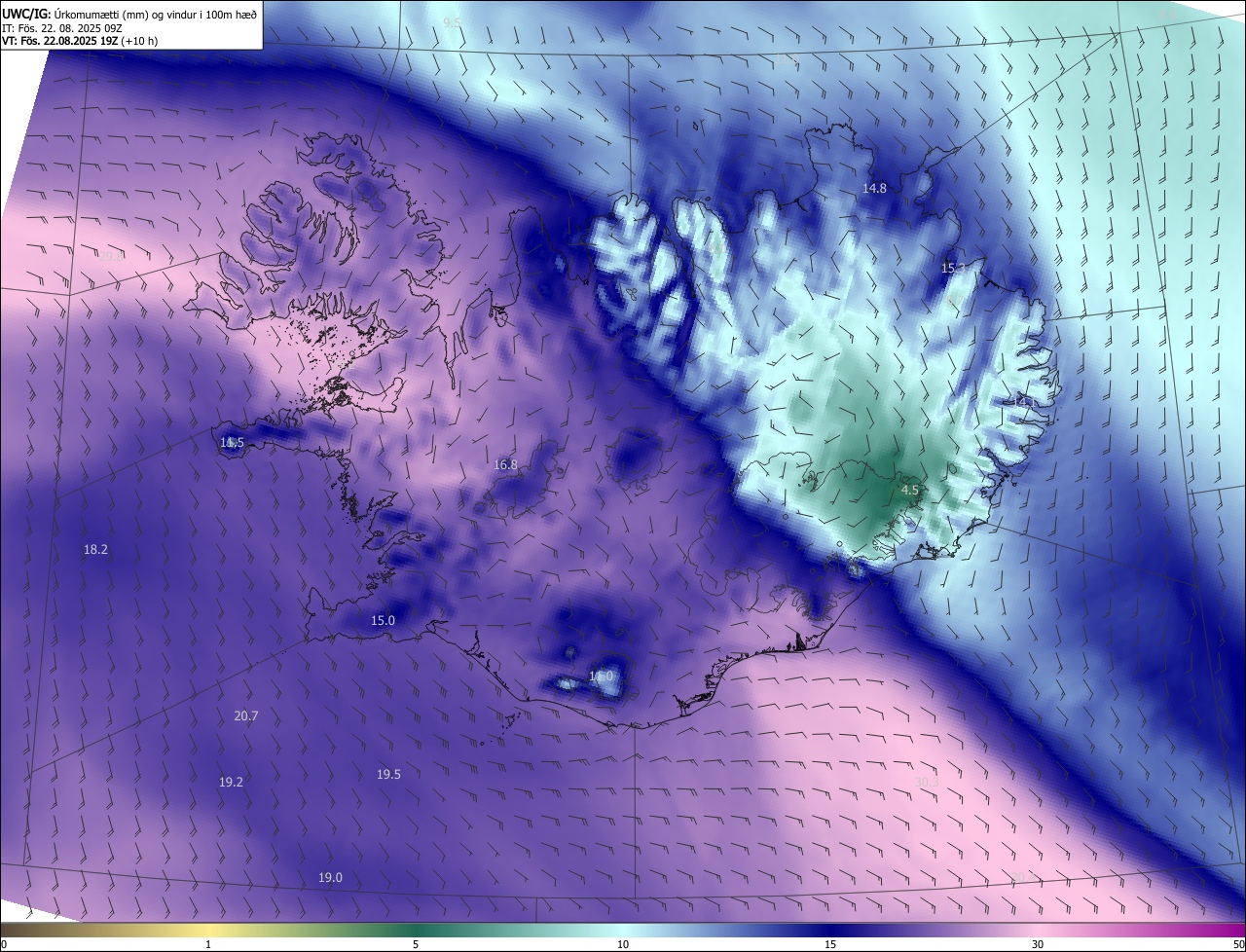The image size is (1246, 952).
Task: Select the 20.7 map value label
Action: point(246,715)
